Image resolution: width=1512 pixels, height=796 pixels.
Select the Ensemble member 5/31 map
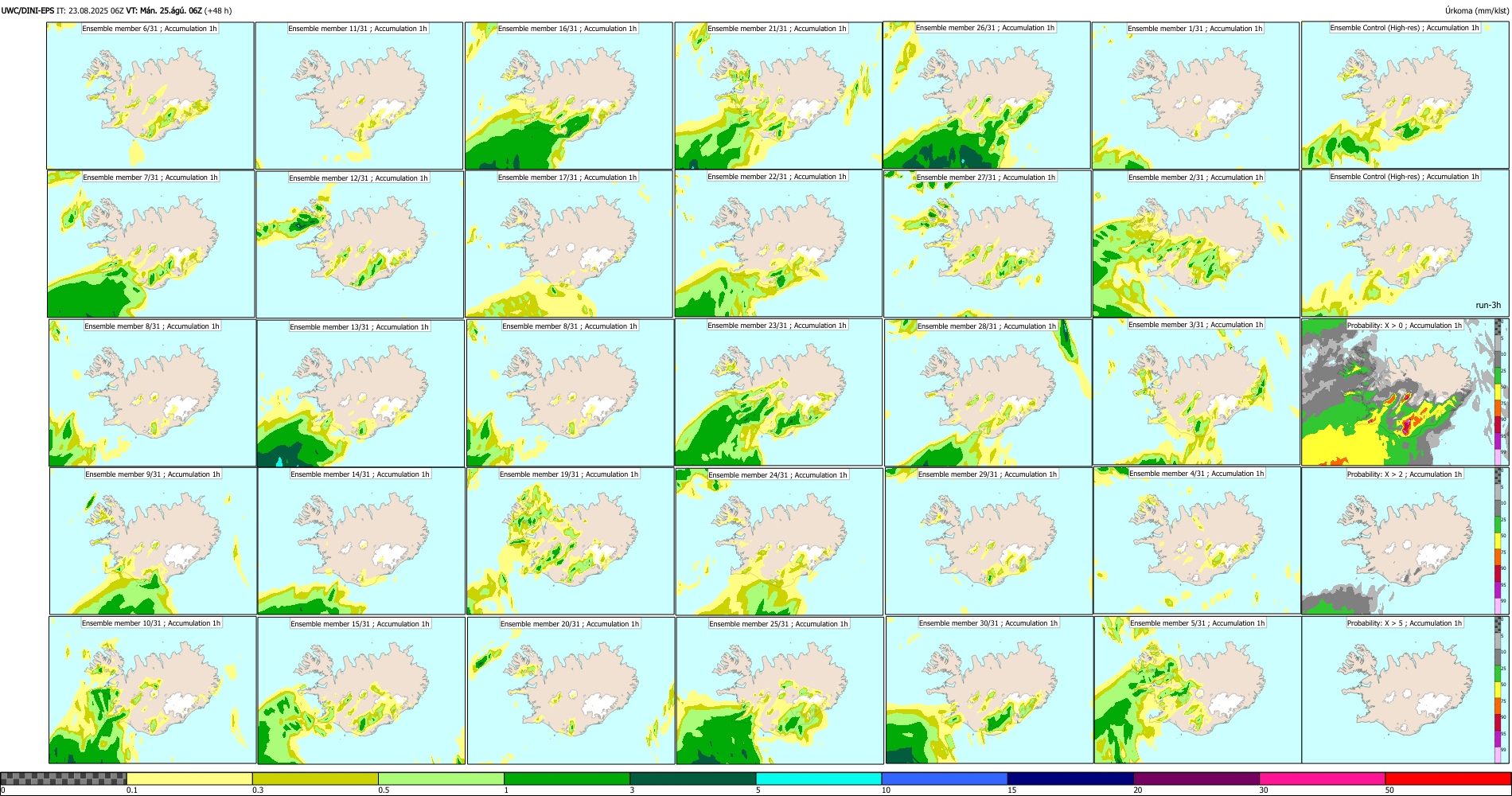coord(1198,690)
